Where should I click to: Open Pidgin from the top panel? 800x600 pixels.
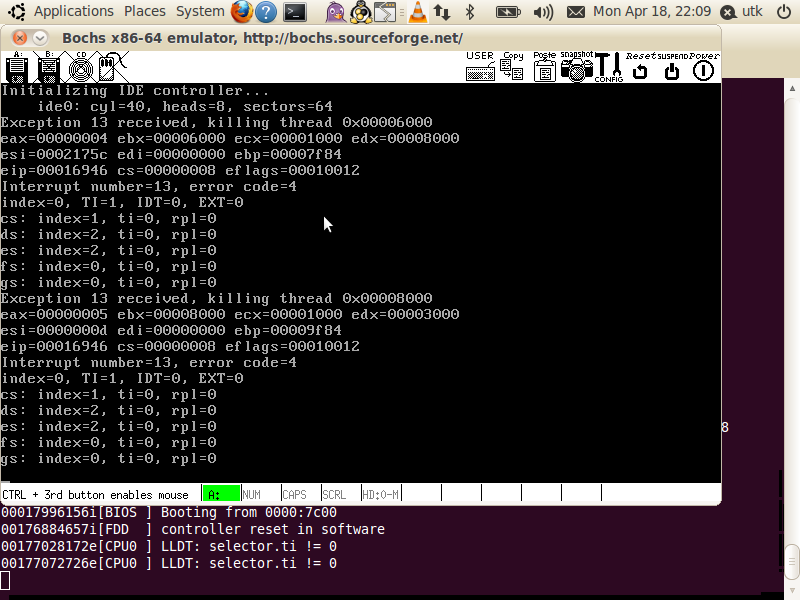335,12
